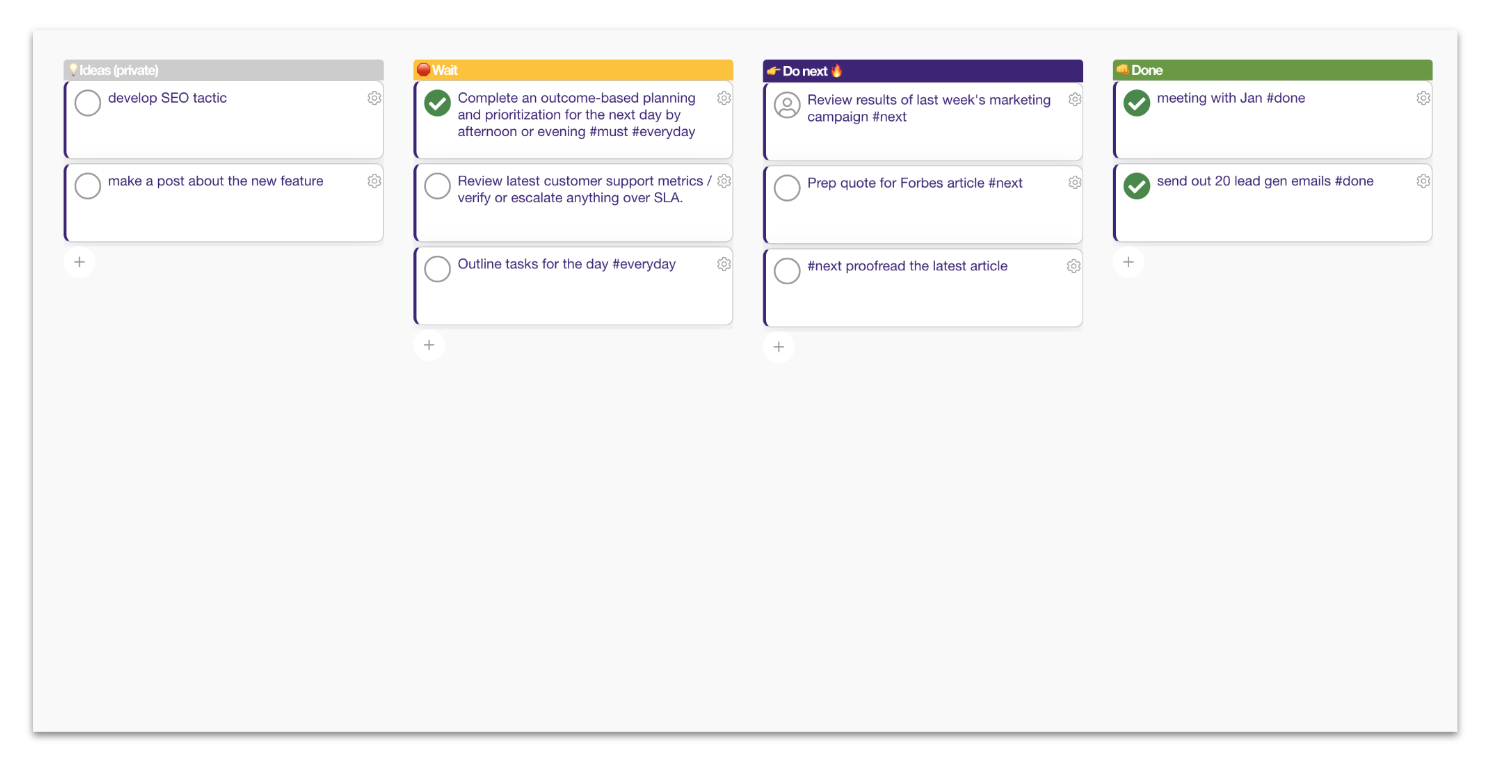Click the green 'Done' column header
Screen dimensions: 1490x774
(1272, 70)
